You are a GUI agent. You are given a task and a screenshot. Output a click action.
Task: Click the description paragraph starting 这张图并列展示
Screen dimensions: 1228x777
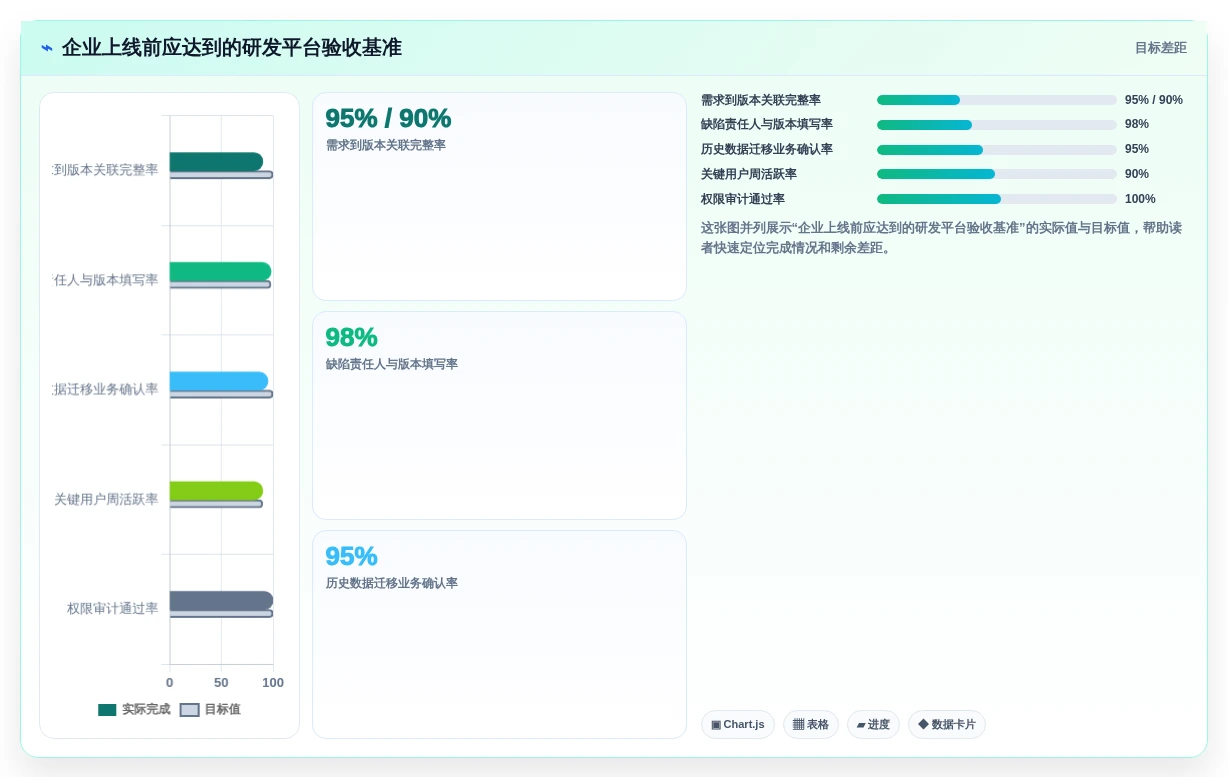[941, 238]
